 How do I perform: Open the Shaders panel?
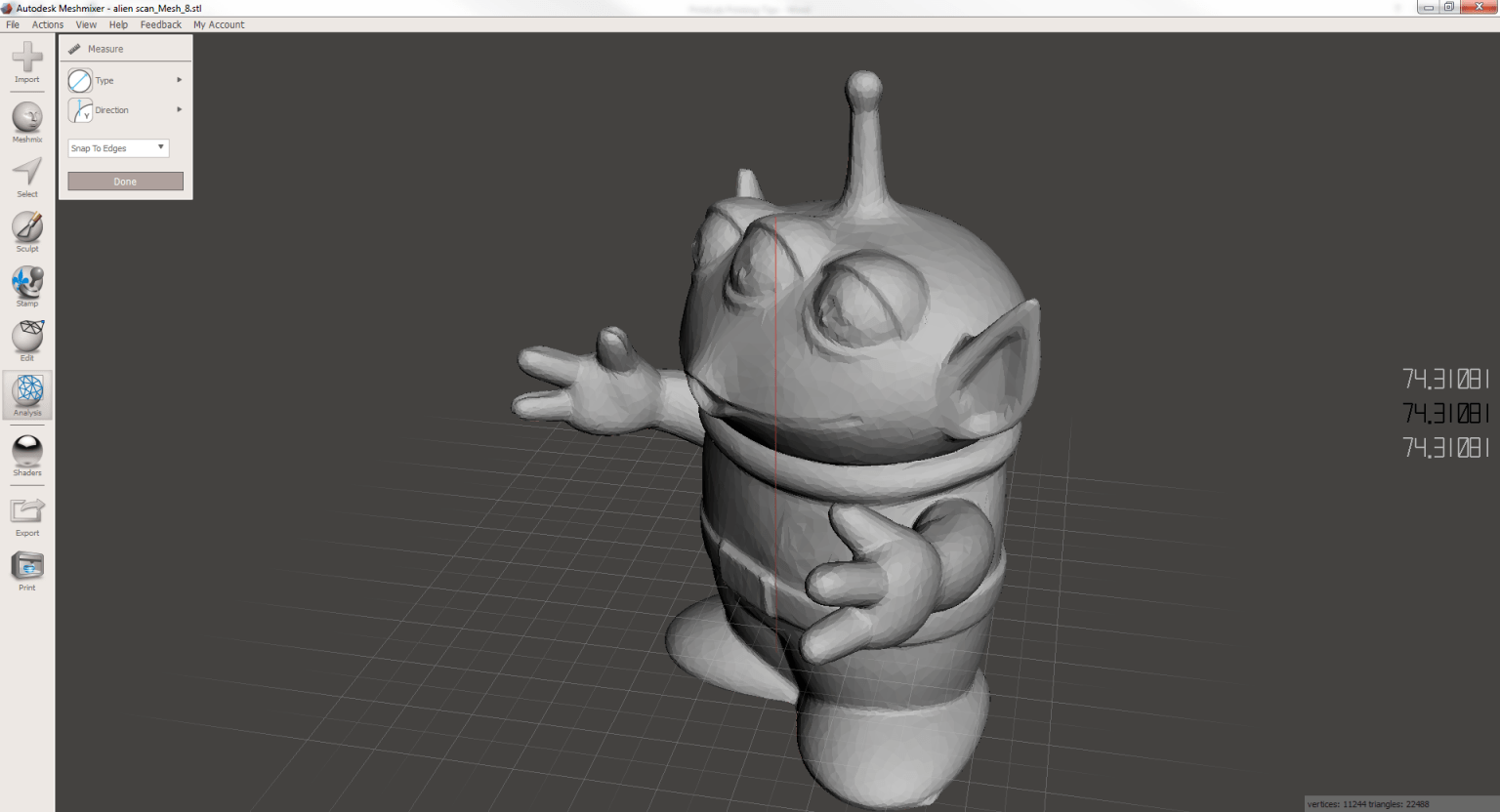click(27, 455)
